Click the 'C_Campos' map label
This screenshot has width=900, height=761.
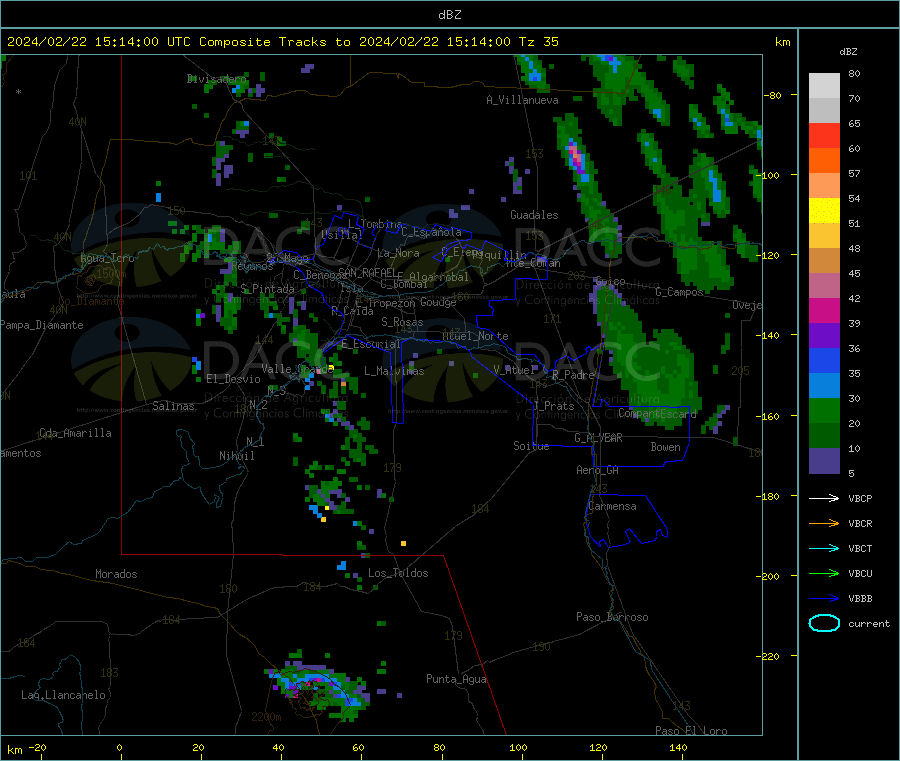679,292
